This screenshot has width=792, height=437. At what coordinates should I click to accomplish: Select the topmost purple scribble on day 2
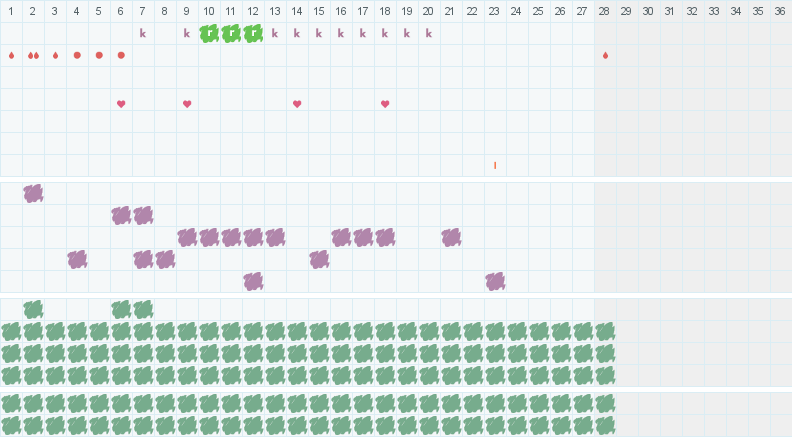33,193
